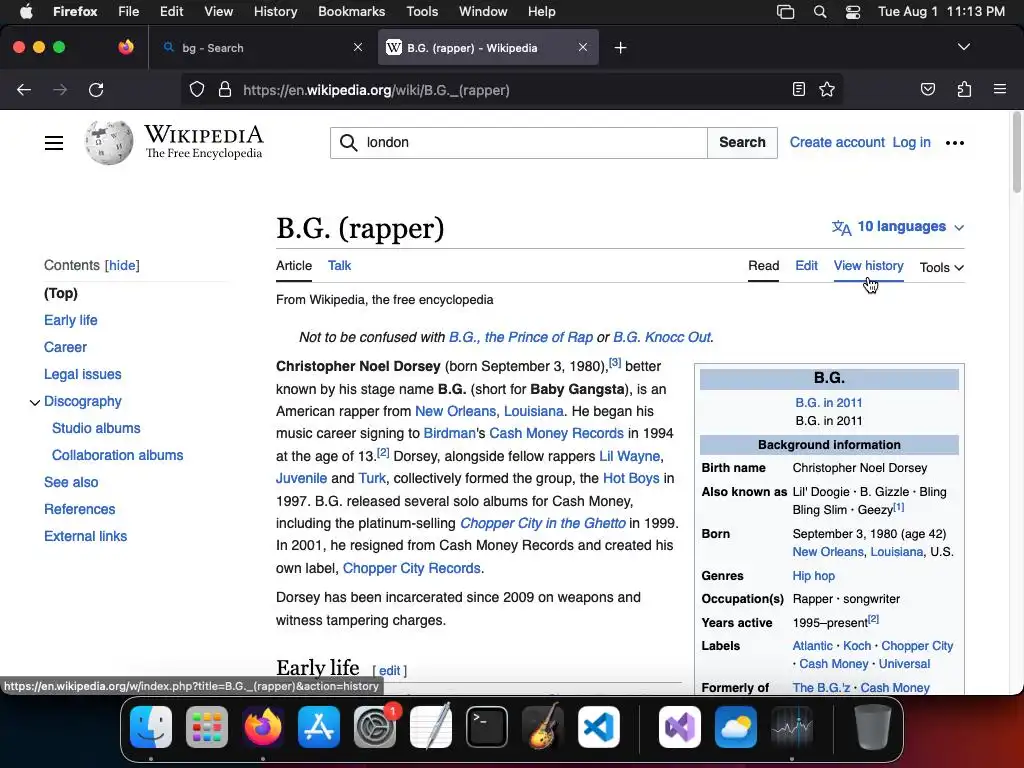Jump to Legal issues in contents
The width and height of the screenshot is (1024, 768).
82,374
